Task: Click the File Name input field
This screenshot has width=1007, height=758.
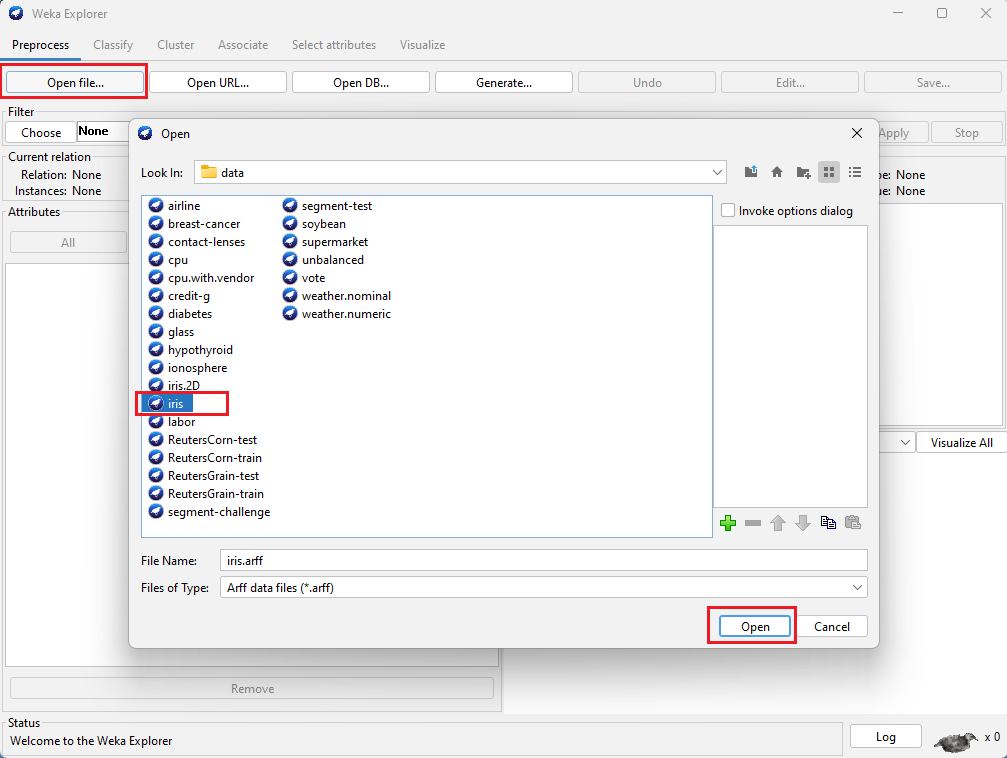Action: (x=543, y=560)
